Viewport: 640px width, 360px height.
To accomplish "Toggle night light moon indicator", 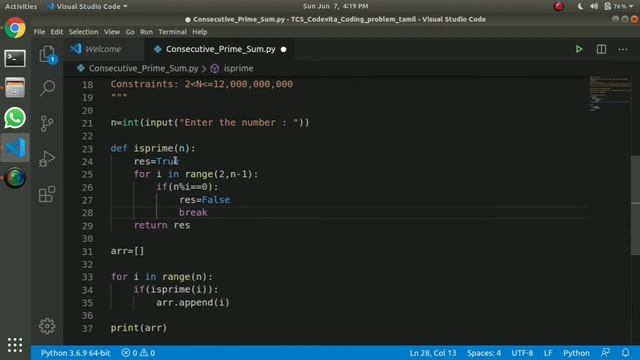I will 580,6.
